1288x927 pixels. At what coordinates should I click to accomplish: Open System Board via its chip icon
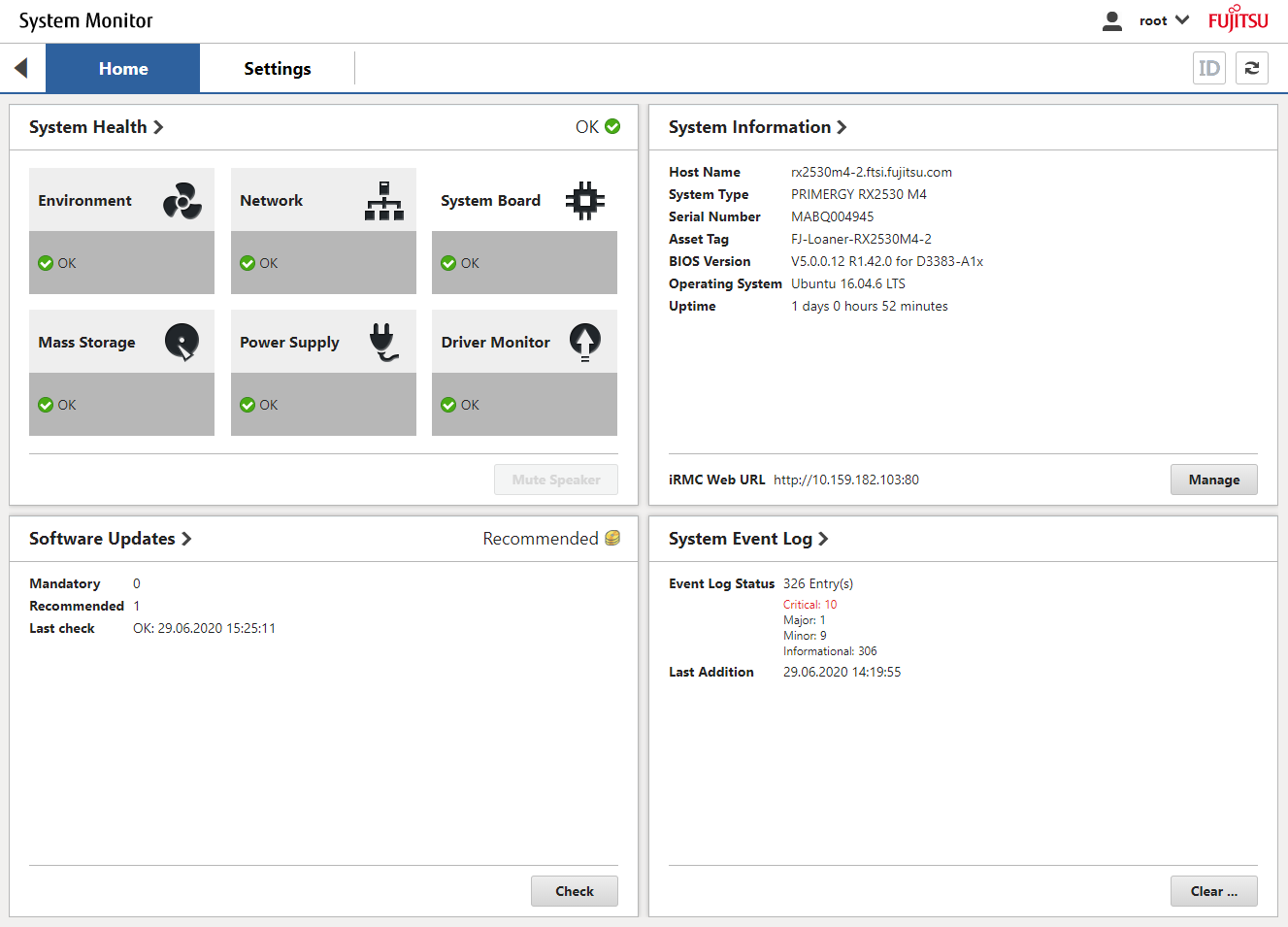[x=585, y=200]
